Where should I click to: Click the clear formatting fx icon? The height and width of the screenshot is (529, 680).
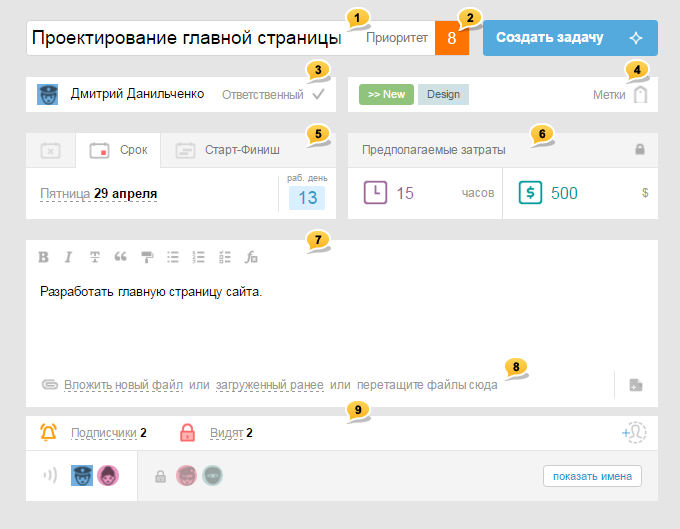click(x=251, y=257)
